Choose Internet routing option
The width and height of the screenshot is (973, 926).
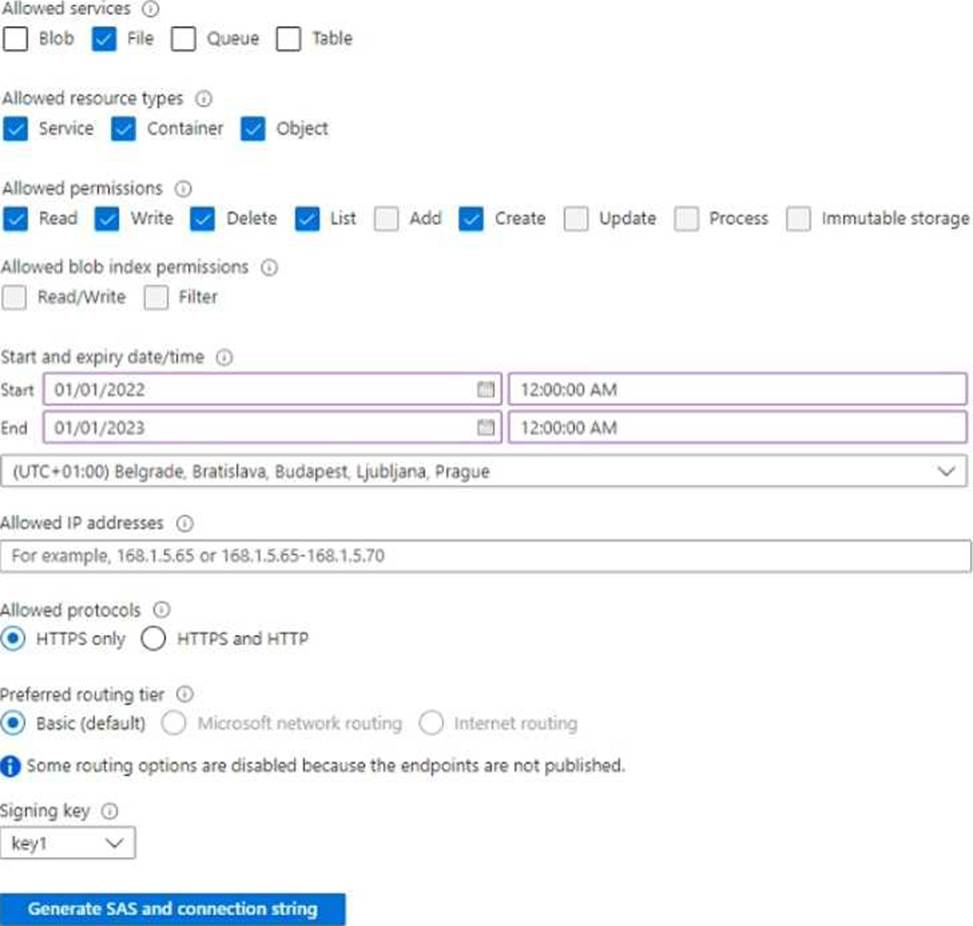click(431, 723)
